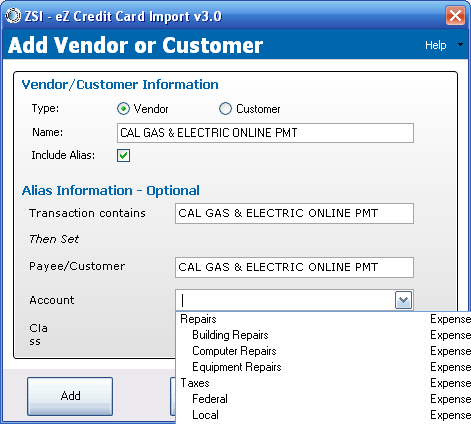The image size is (471, 424).
Task: Click the Name input field
Action: pos(265,133)
